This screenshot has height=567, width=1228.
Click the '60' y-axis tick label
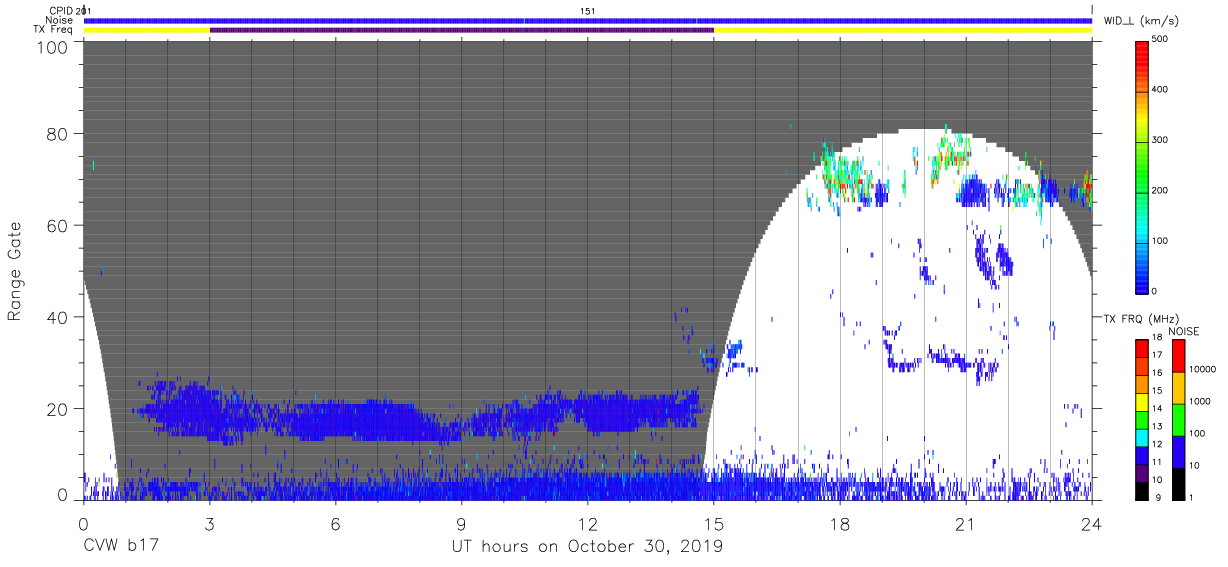point(57,225)
